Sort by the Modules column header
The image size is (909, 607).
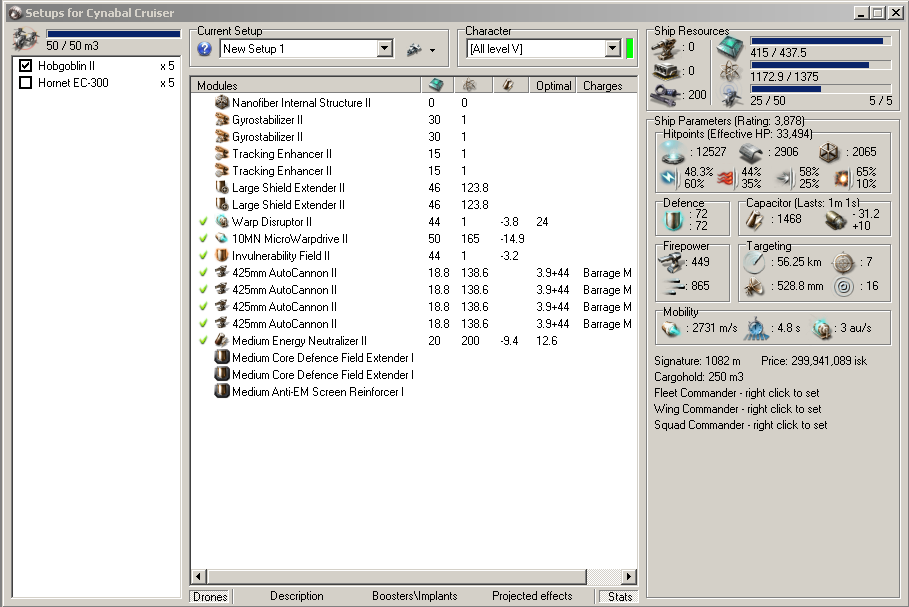(306, 86)
